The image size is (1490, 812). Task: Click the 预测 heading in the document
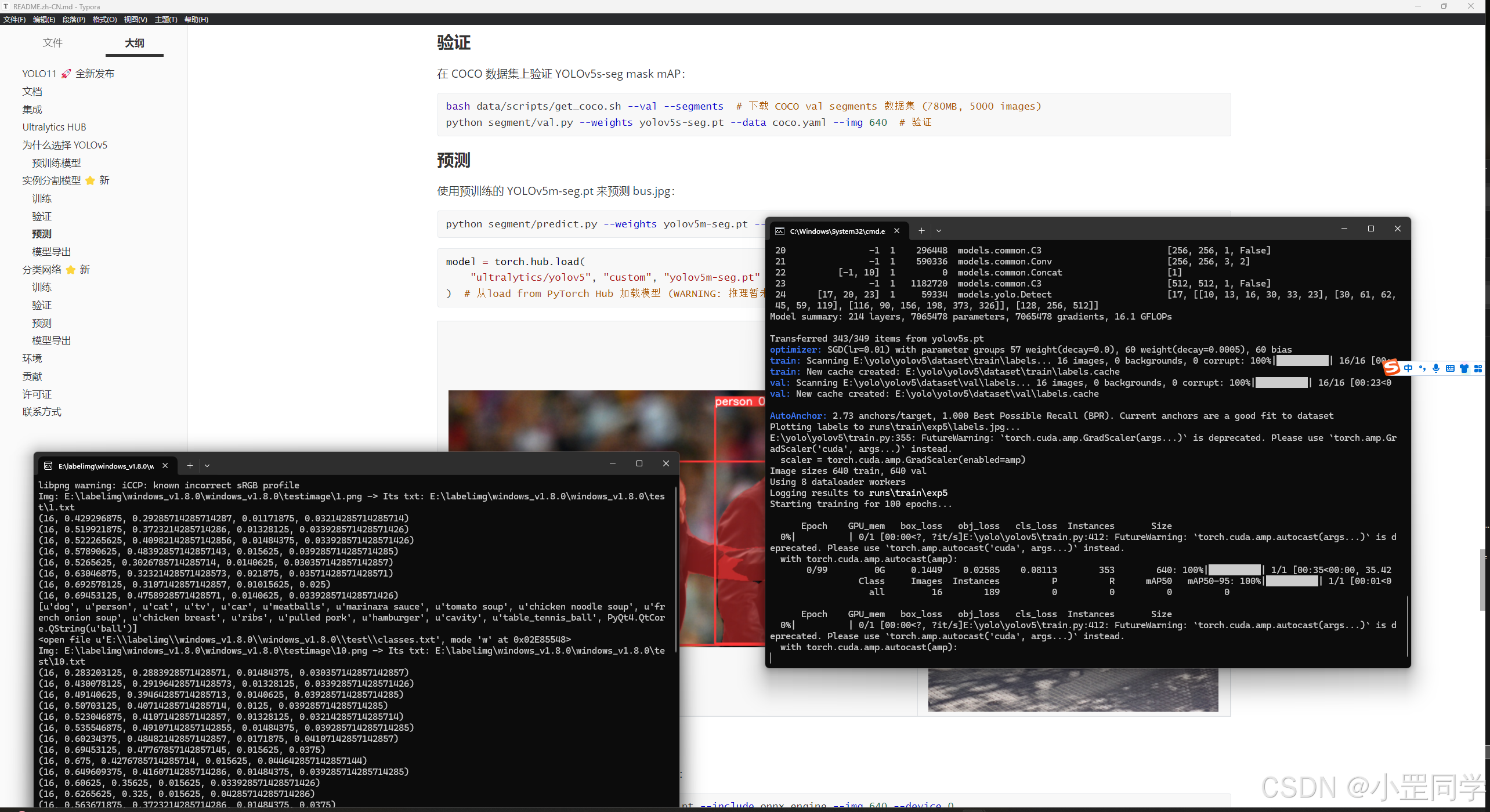point(454,160)
